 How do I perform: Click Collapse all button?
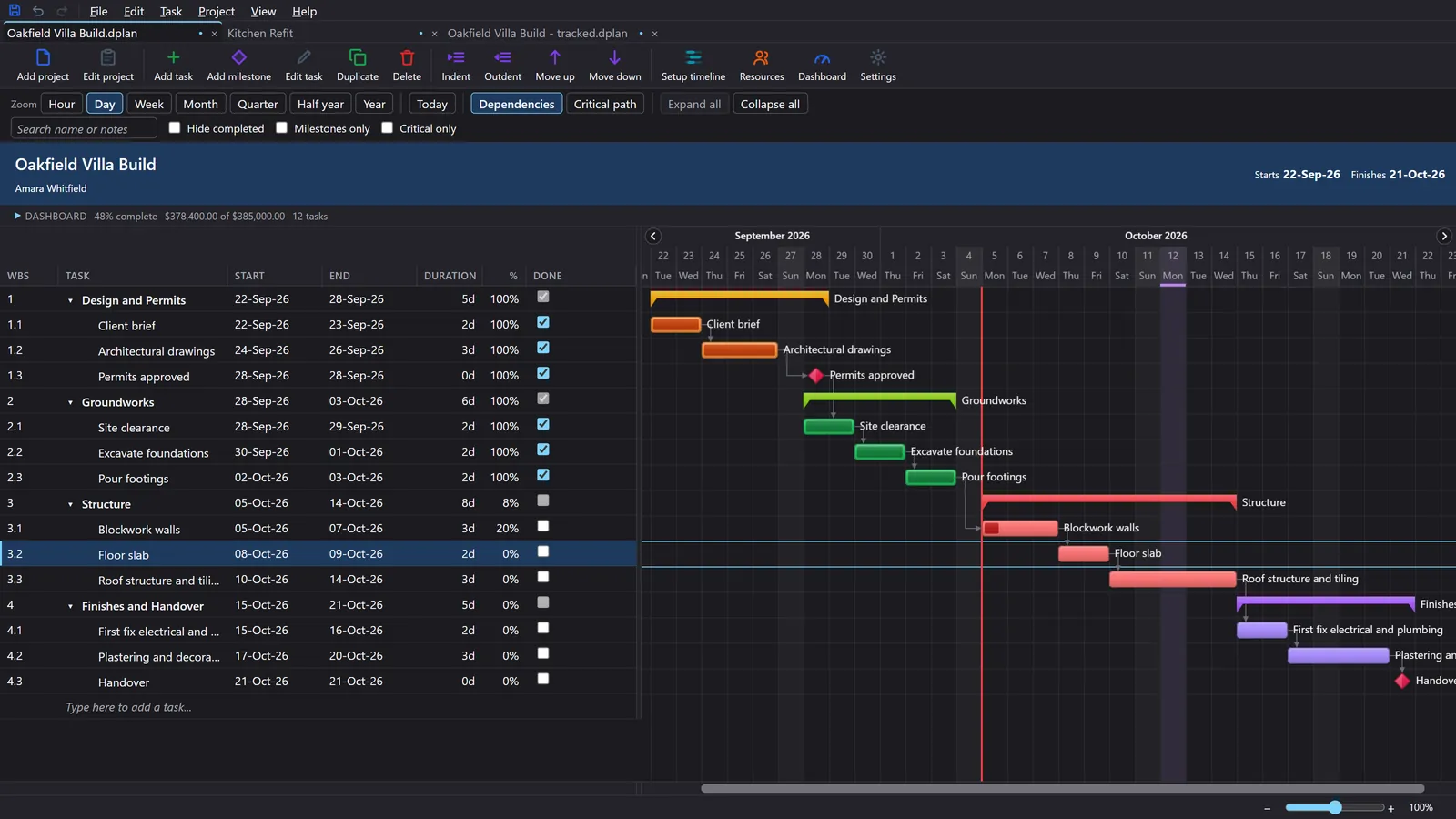point(770,104)
